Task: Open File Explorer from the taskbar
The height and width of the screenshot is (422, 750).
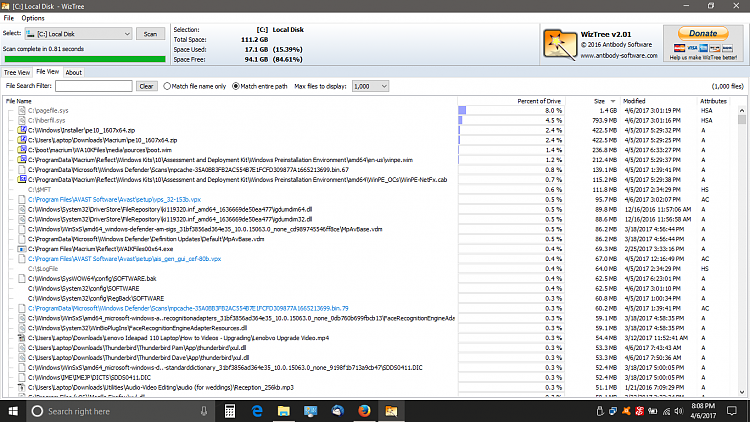Action: click(284, 411)
